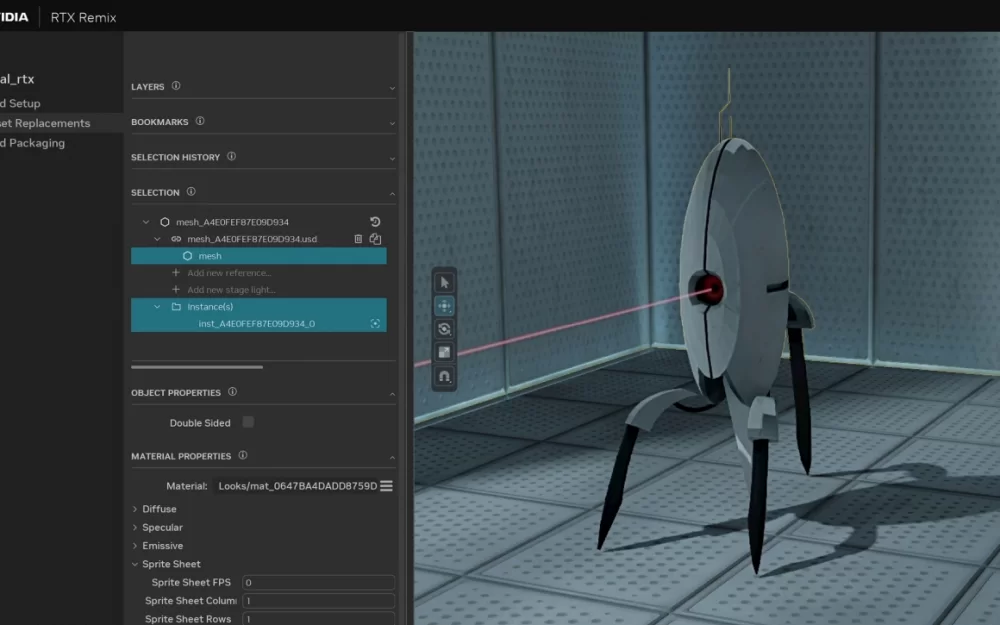Click the Sprite Sheet FPS input field
The image size is (1000, 625).
tap(318, 582)
